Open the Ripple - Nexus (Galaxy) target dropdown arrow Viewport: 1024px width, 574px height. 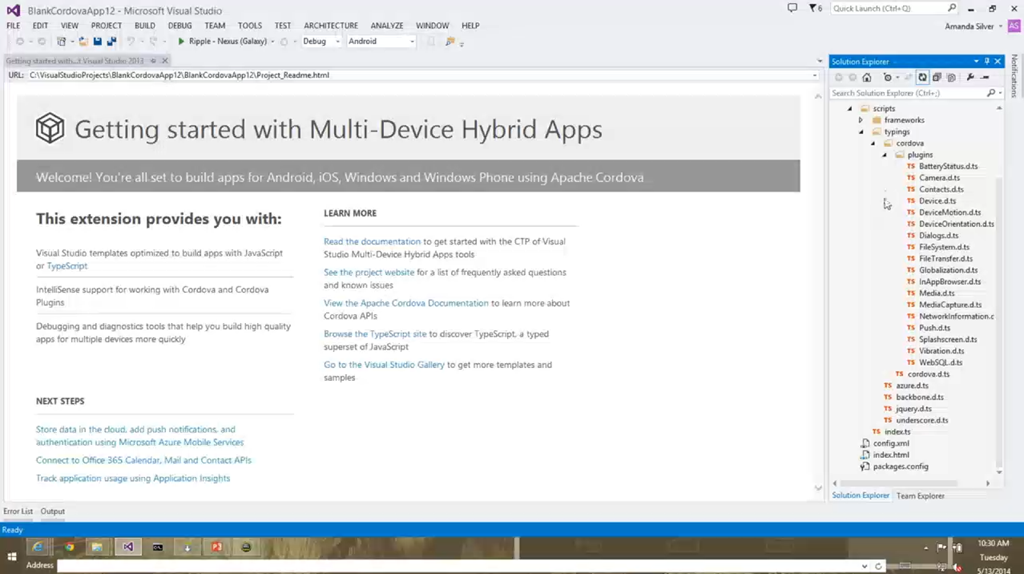tap(273, 41)
